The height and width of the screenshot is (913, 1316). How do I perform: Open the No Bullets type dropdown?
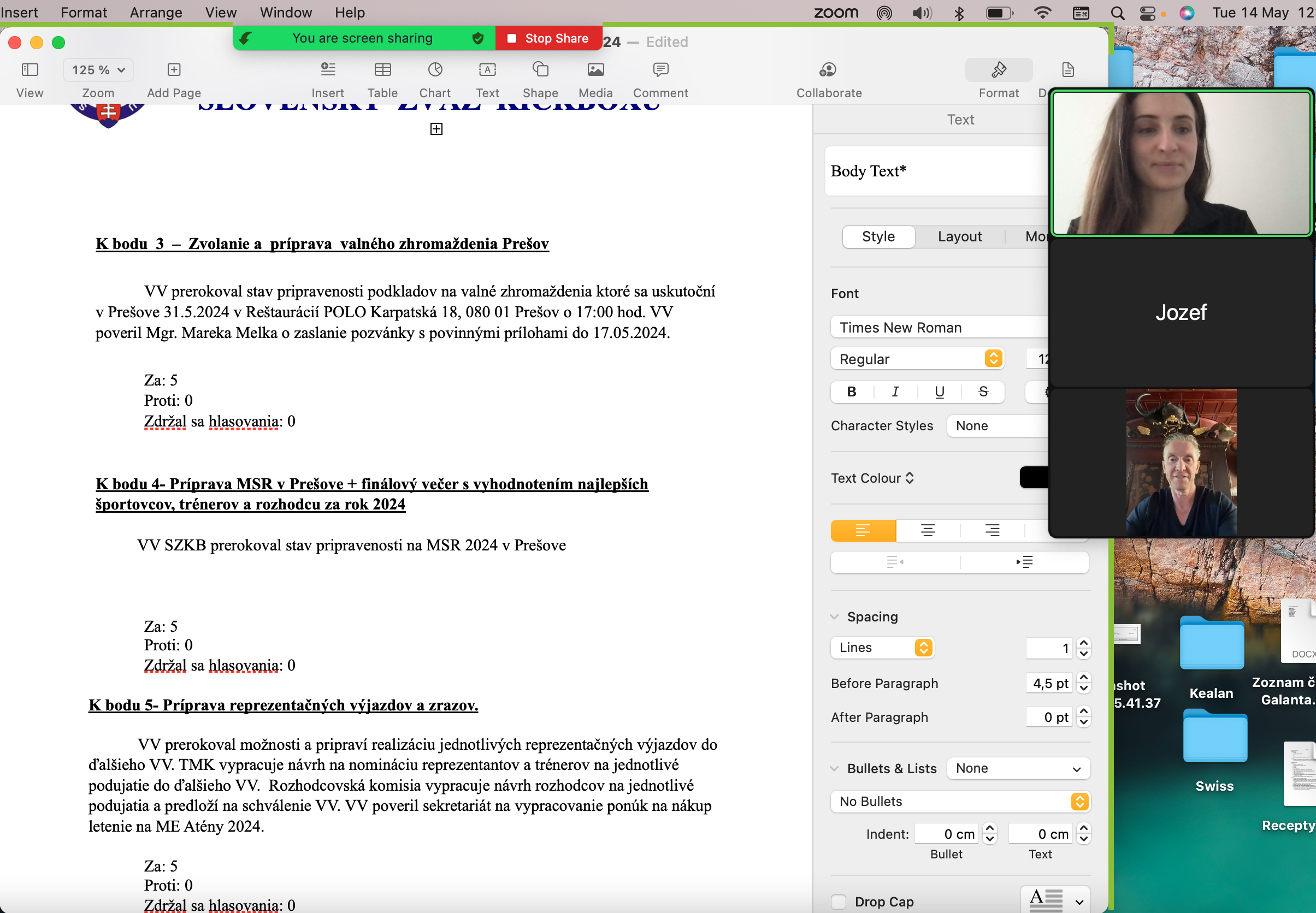[960, 802]
